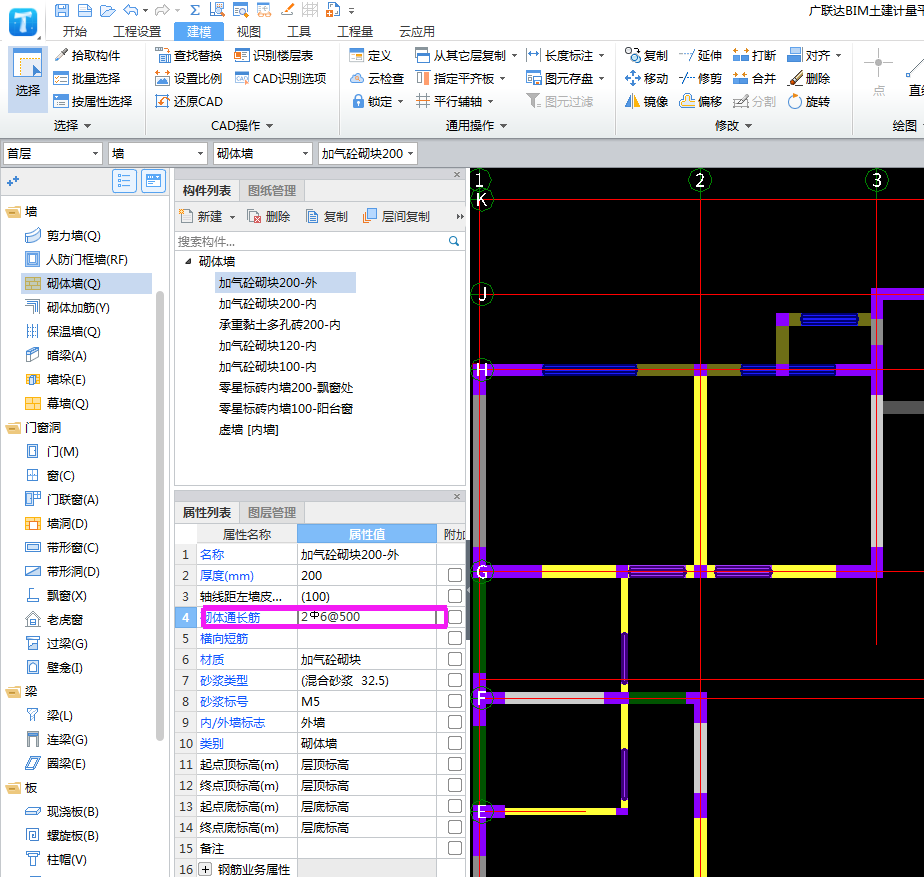Toggle the 材质 additional checkbox
Image resolution: width=924 pixels, height=877 pixels.
454,659
